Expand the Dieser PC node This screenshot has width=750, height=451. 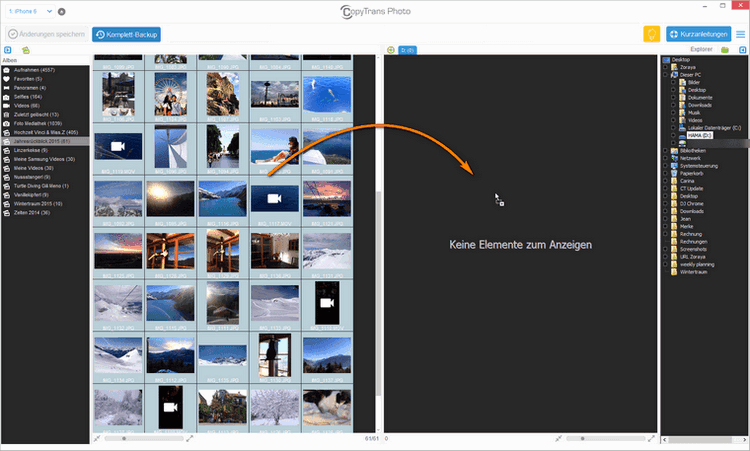coord(665,75)
